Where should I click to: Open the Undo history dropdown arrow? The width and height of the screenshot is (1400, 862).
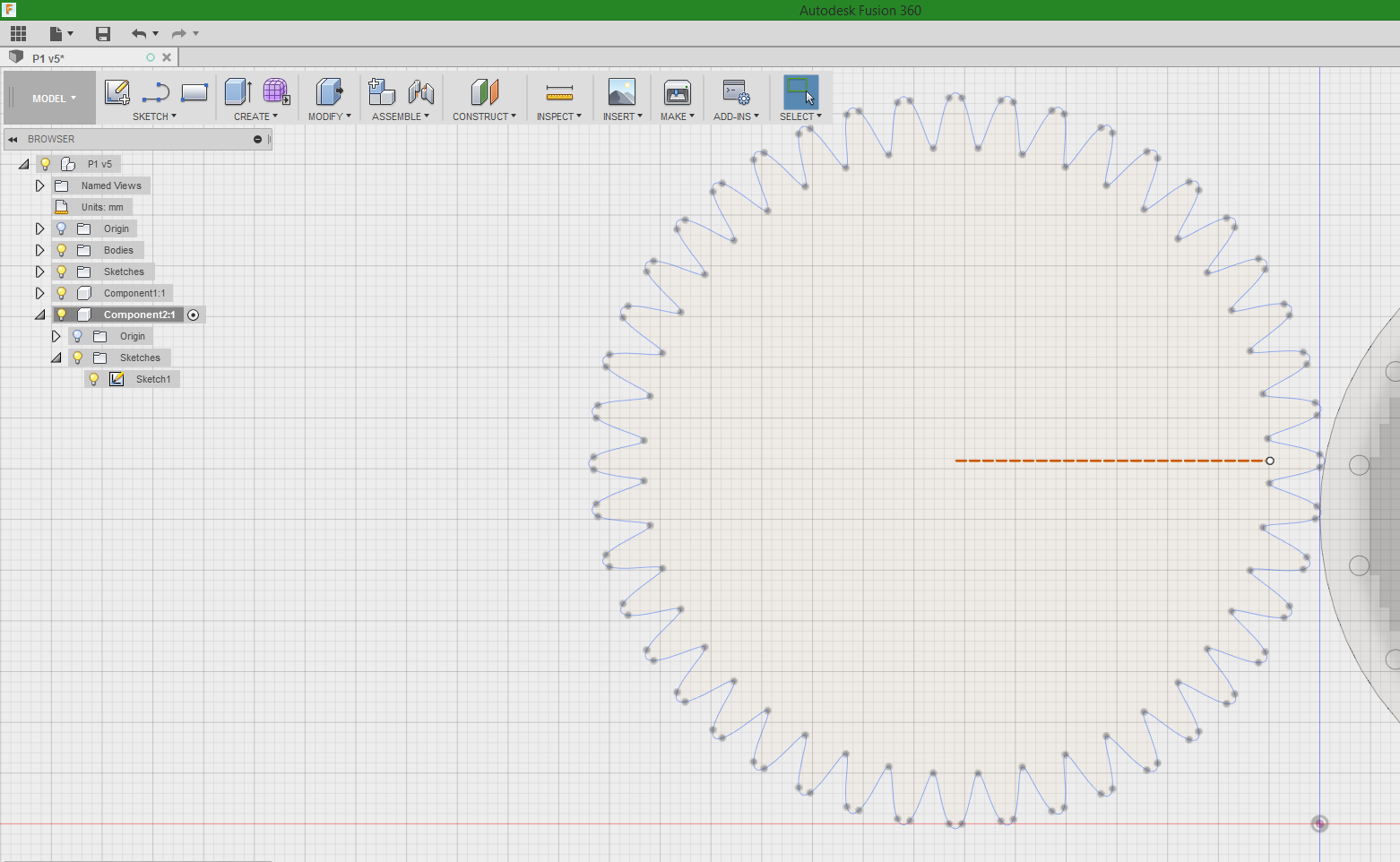[x=156, y=34]
